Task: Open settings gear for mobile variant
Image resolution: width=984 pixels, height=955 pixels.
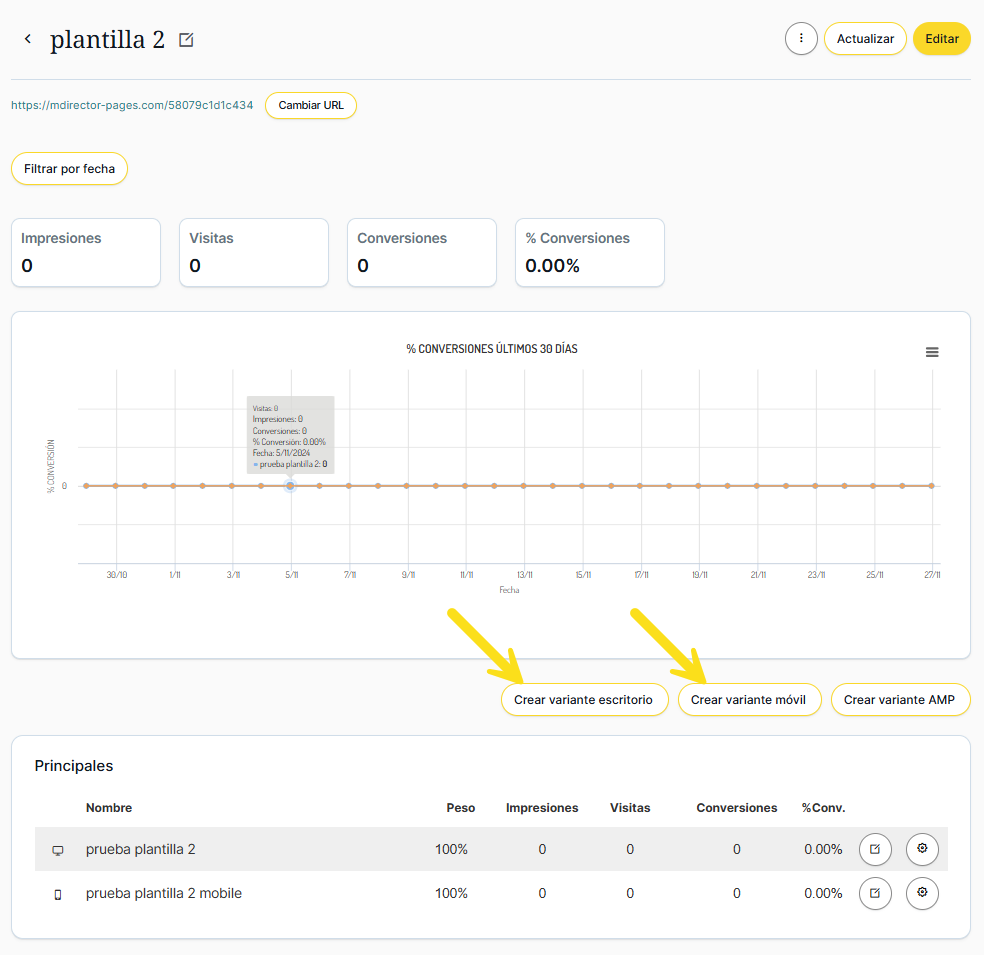Action: (x=922, y=893)
